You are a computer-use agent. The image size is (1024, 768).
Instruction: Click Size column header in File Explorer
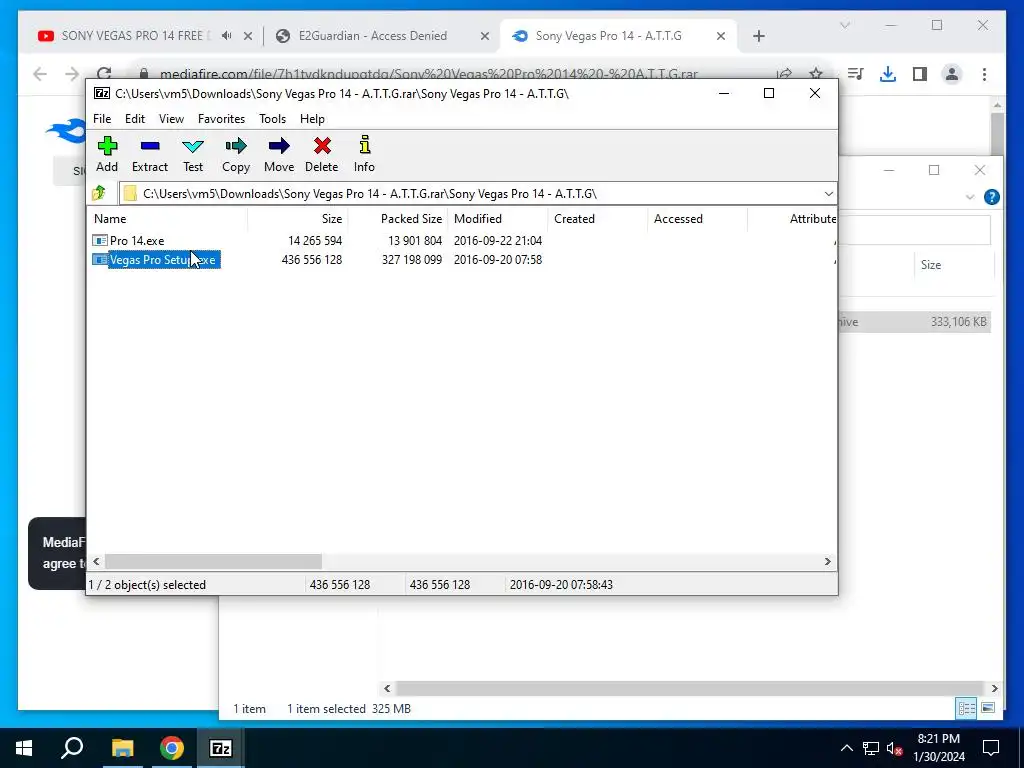click(953, 264)
